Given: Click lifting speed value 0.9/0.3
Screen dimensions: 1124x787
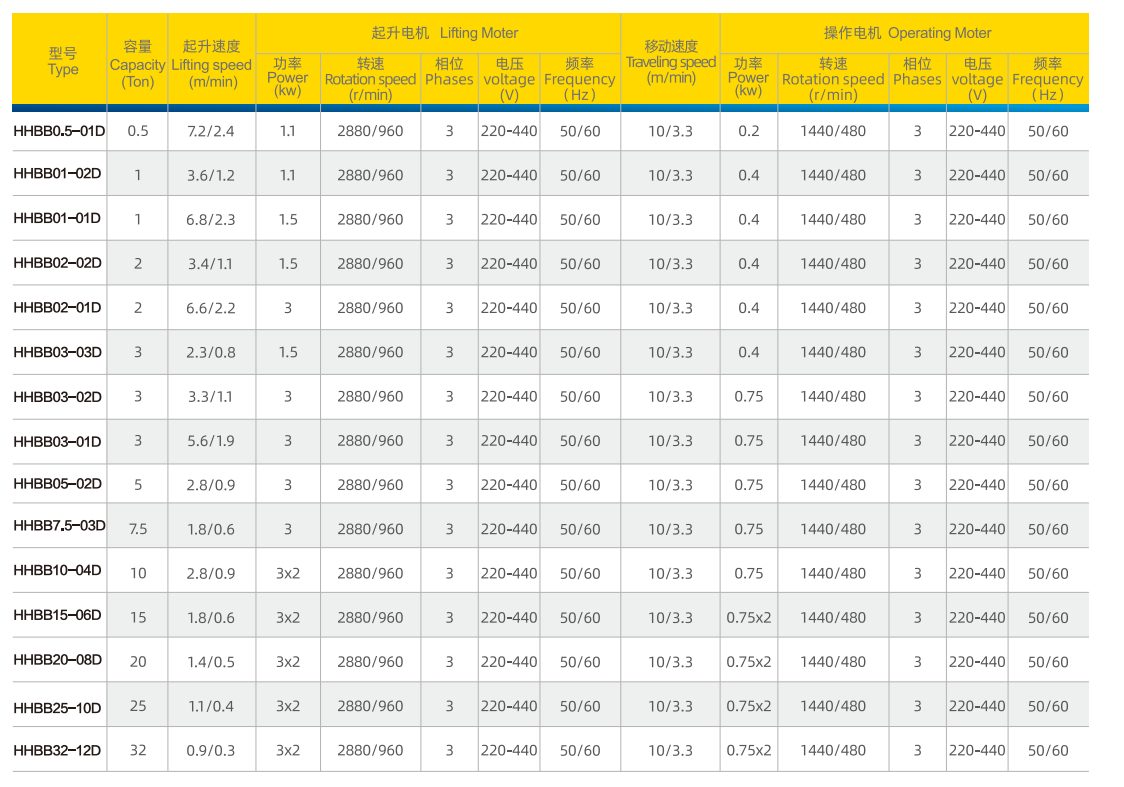Looking at the screenshot, I should [211, 751].
